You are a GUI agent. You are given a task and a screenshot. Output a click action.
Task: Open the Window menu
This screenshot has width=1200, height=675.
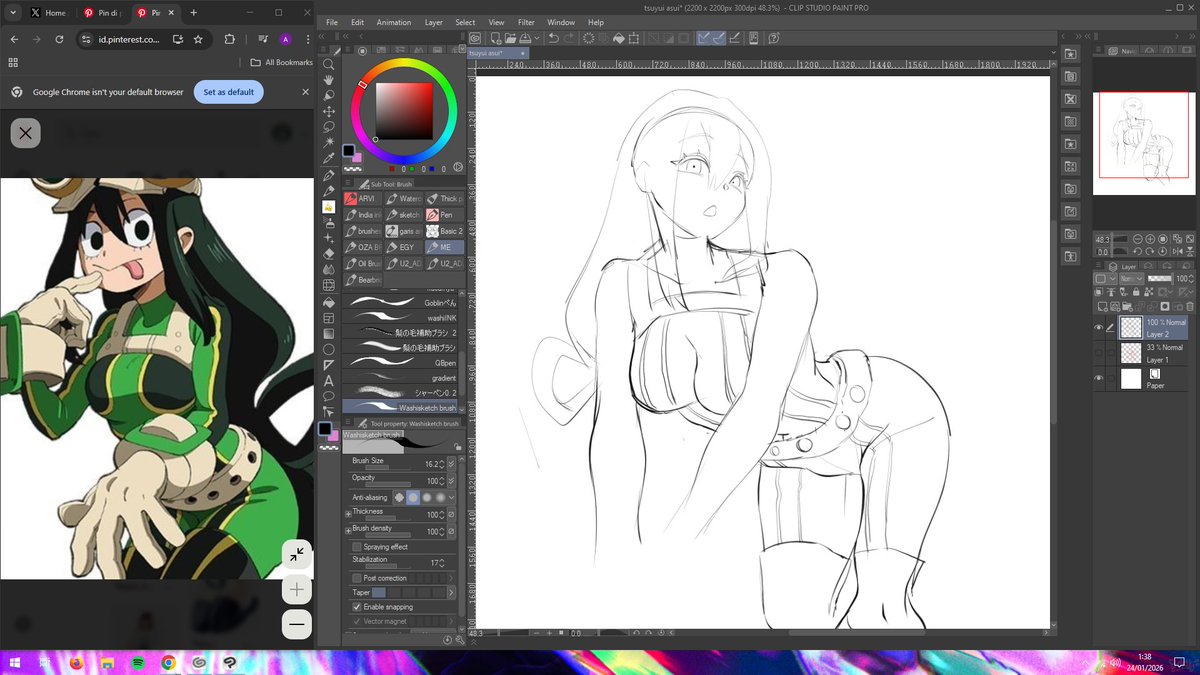pyautogui.click(x=561, y=22)
